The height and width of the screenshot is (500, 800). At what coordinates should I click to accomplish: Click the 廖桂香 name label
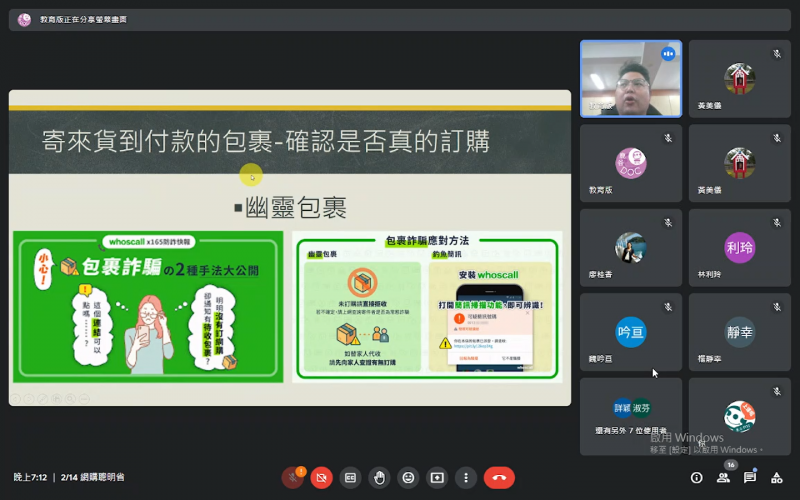tap(601, 274)
